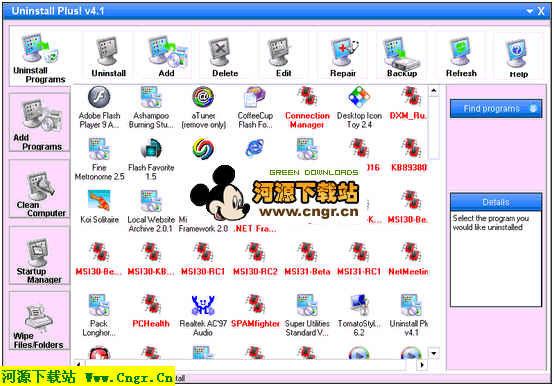
Task: Select the Realtek AC'97 Audio entry
Action: [x=203, y=315]
